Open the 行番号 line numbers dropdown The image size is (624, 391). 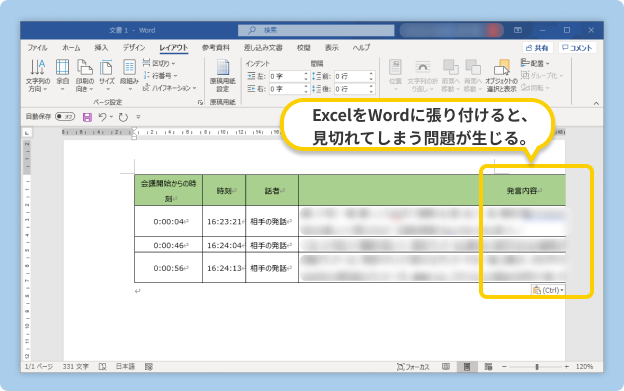click(x=160, y=76)
